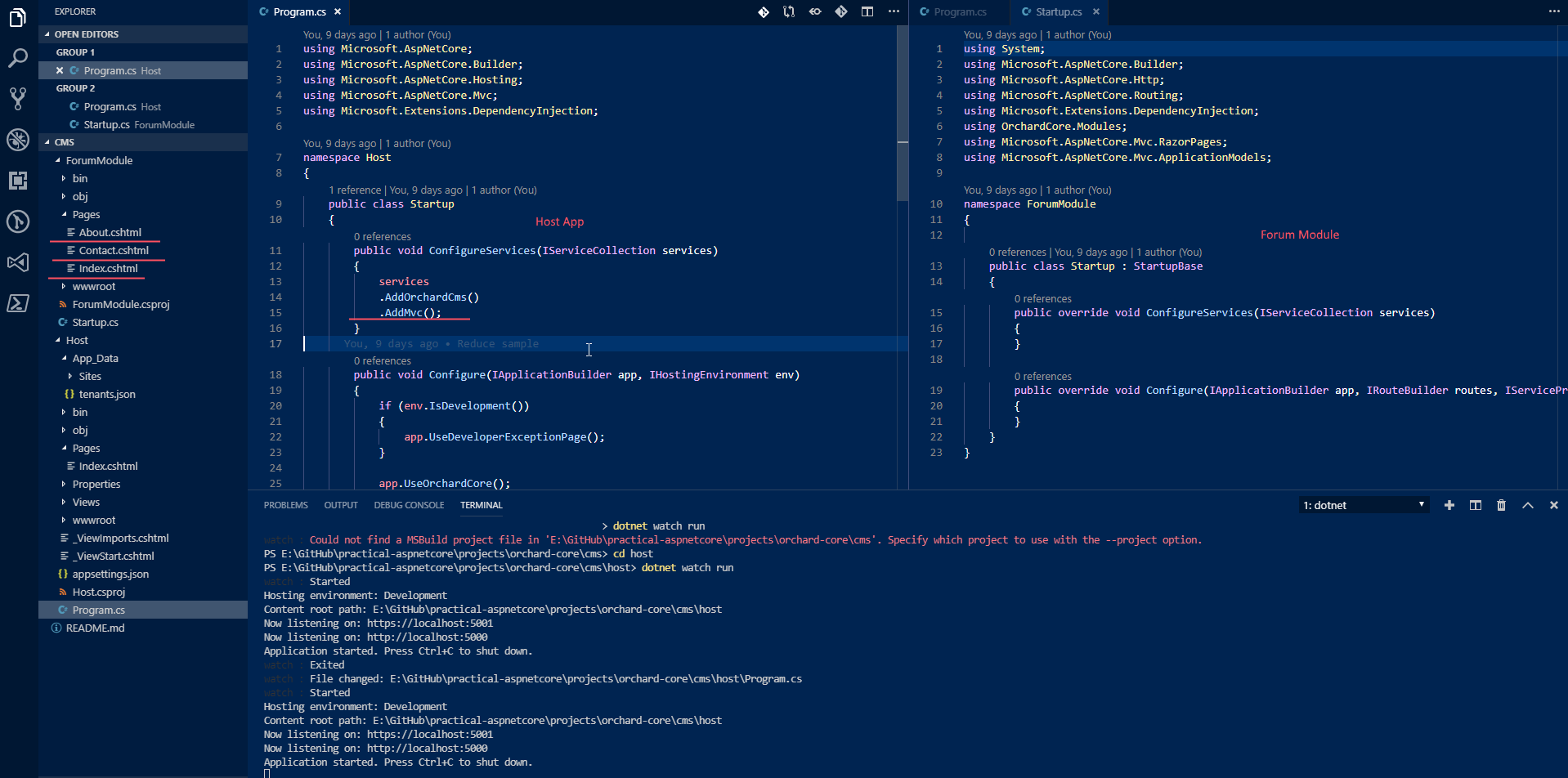Open more actions menu for left editor group
Viewport: 1568px width, 778px height.
click(894, 11)
